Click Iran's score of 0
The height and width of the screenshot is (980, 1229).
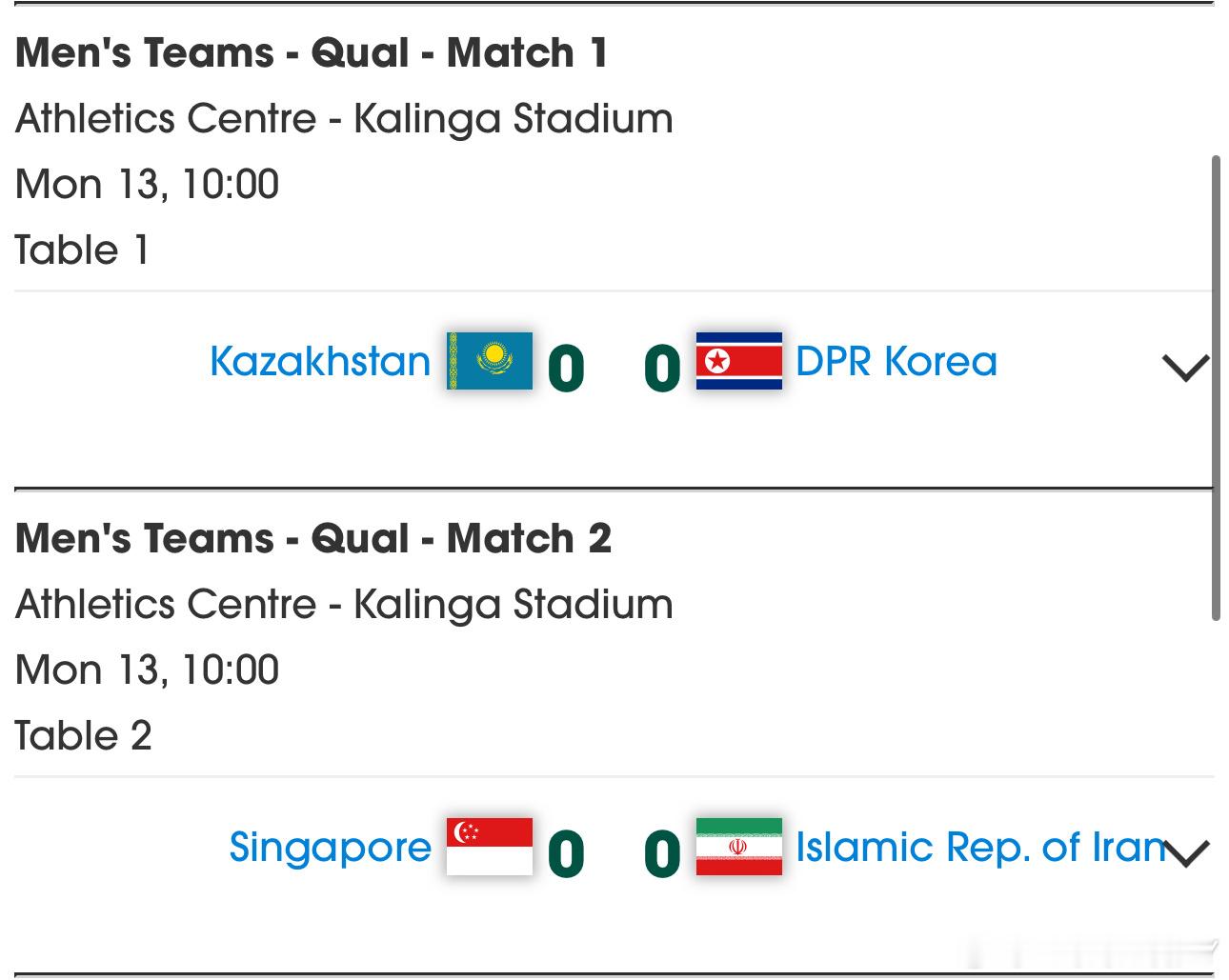click(662, 854)
